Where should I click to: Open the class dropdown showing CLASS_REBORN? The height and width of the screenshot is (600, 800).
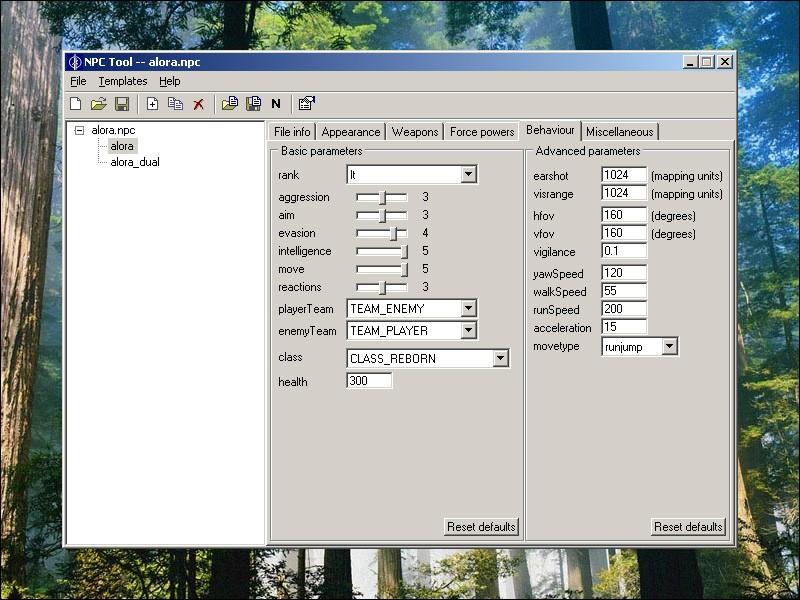(x=500, y=359)
